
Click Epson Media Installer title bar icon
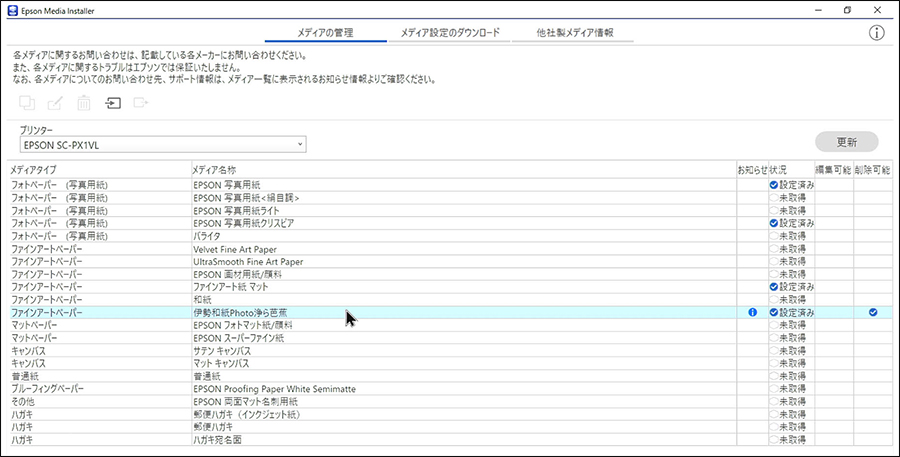click(13, 10)
